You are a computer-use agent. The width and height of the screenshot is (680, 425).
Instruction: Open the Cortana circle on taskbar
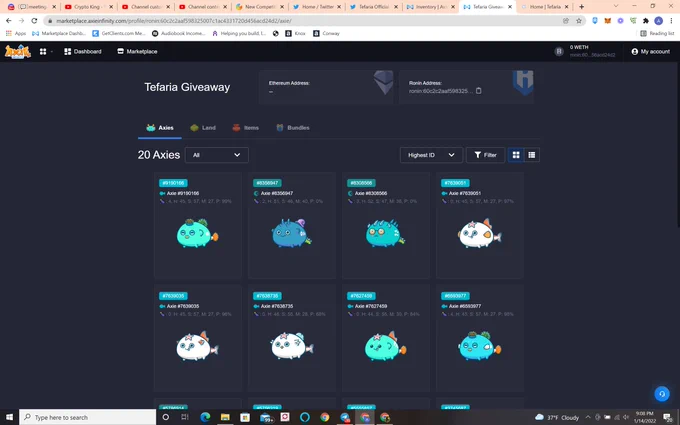click(x=165, y=417)
